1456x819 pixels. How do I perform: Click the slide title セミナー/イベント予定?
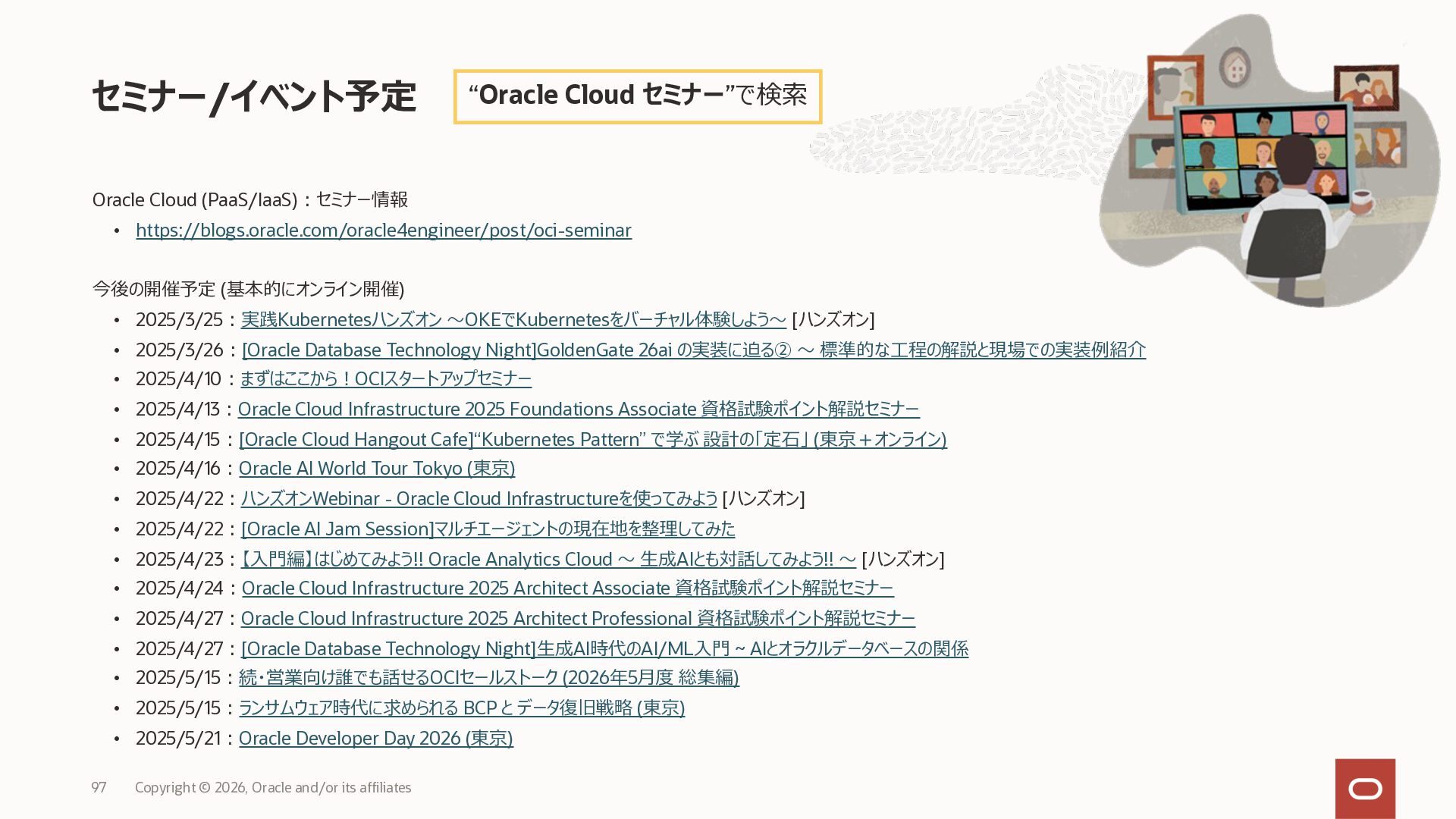tap(253, 97)
